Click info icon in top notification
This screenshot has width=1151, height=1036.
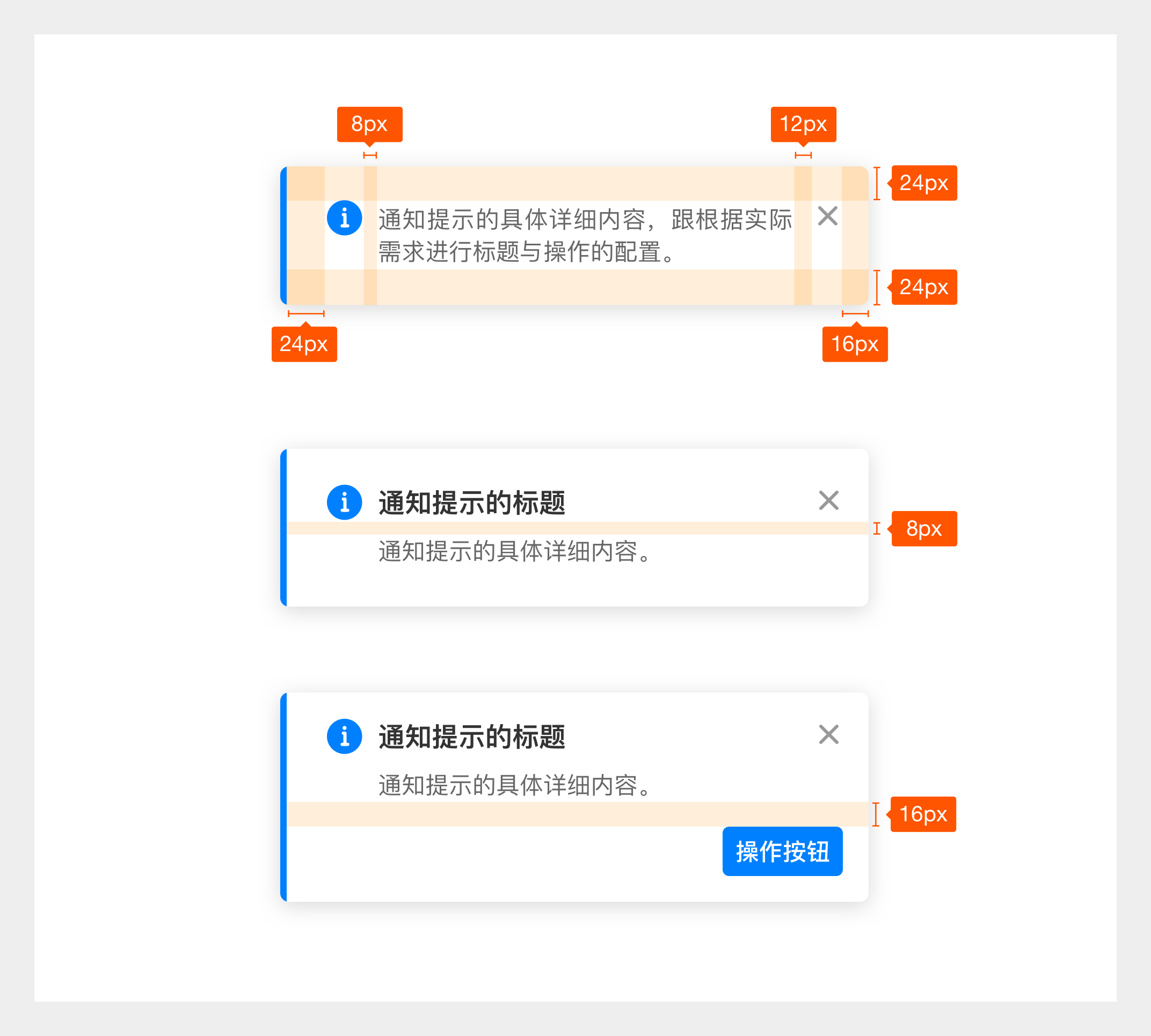point(345,217)
